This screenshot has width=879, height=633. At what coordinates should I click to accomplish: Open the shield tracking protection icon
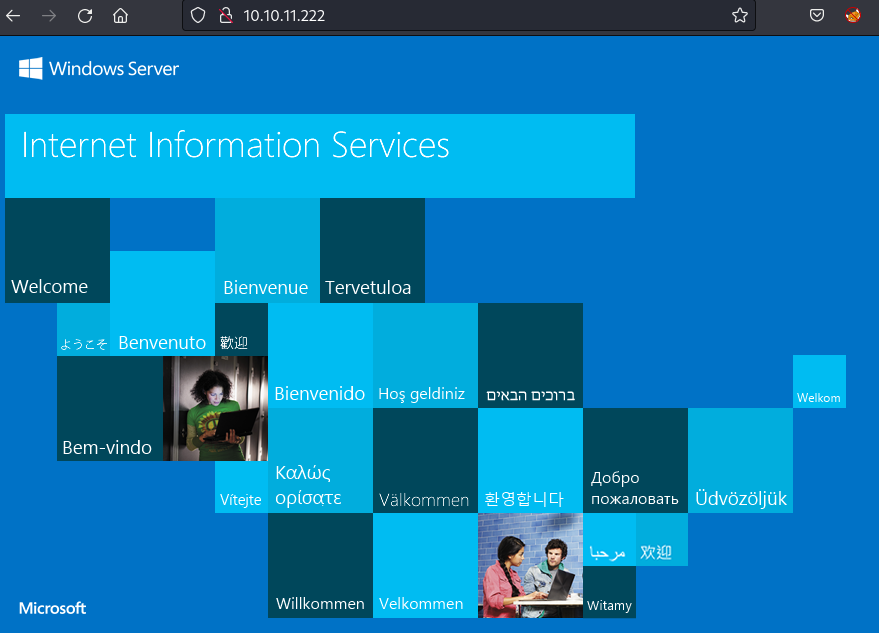198,16
